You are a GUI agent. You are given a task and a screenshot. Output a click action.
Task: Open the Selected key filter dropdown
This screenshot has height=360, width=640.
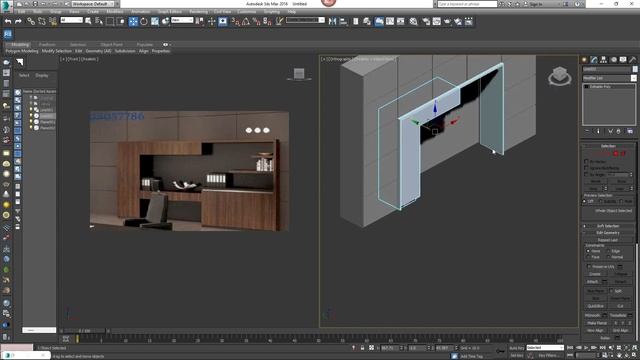pyautogui.click(x=545, y=348)
